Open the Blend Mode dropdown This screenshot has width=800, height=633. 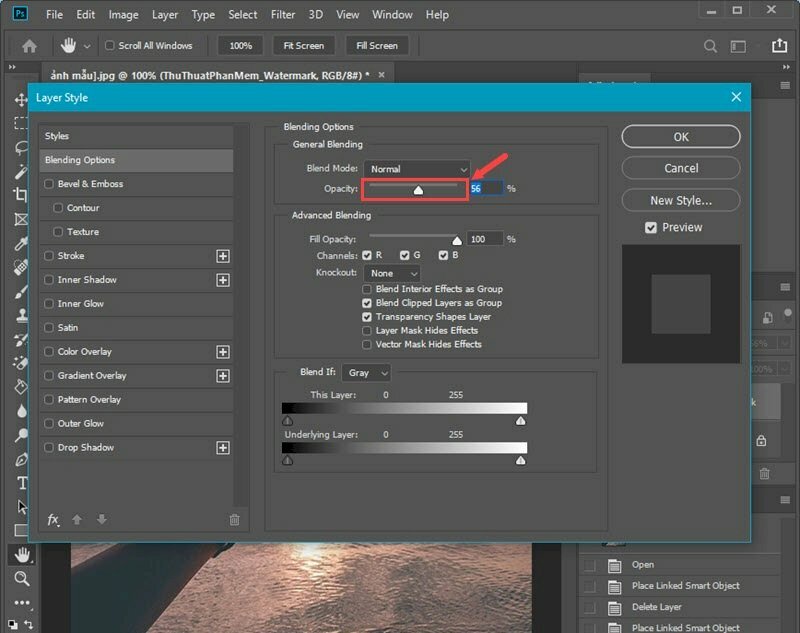417,169
